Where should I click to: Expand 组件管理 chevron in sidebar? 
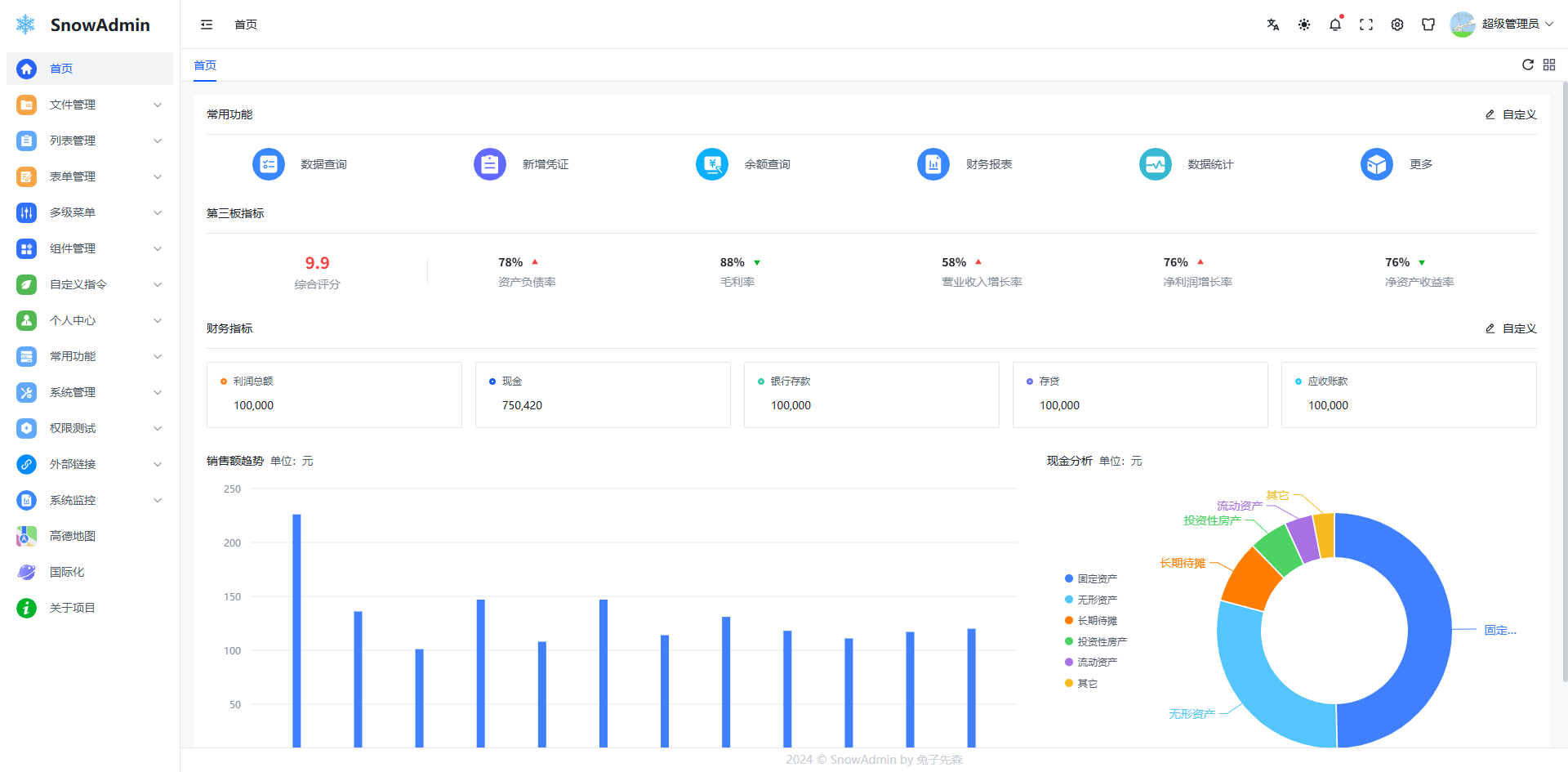158,248
